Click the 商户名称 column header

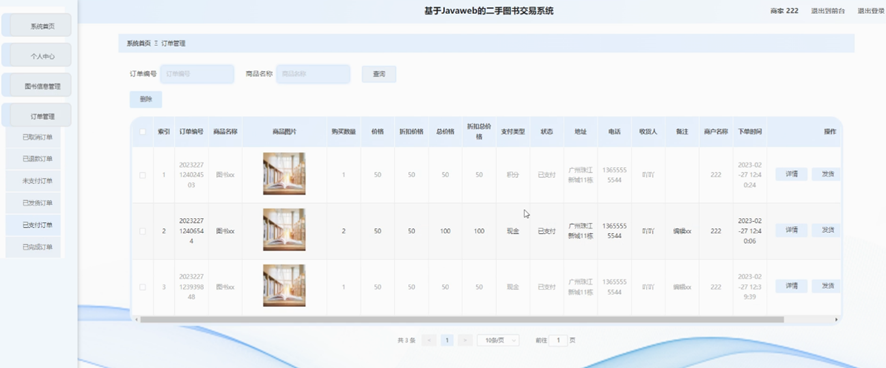click(x=716, y=132)
